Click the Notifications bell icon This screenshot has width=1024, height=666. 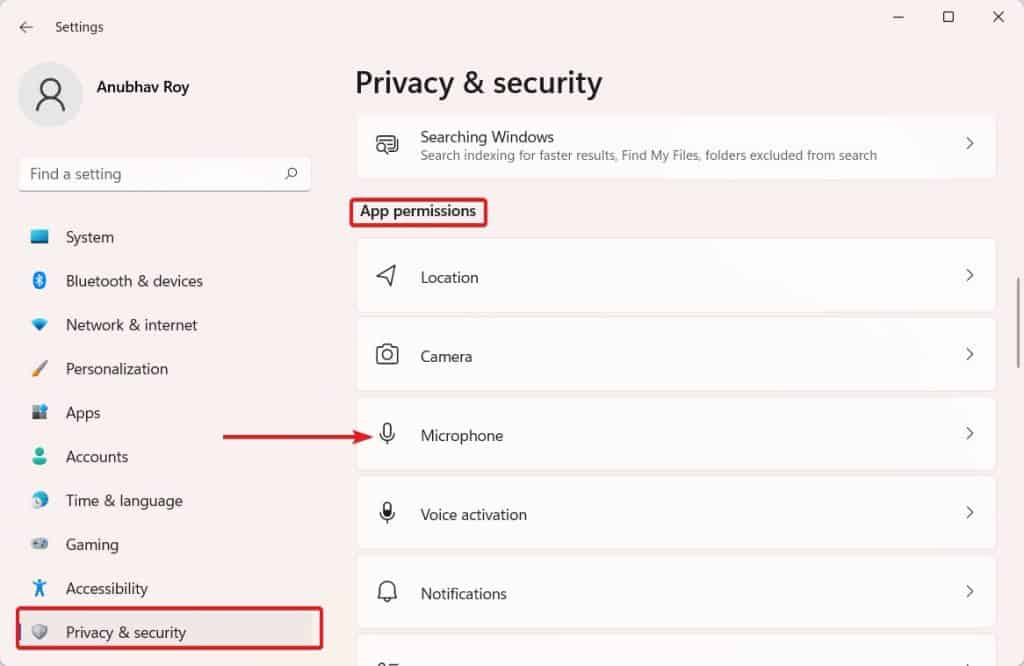(387, 592)
